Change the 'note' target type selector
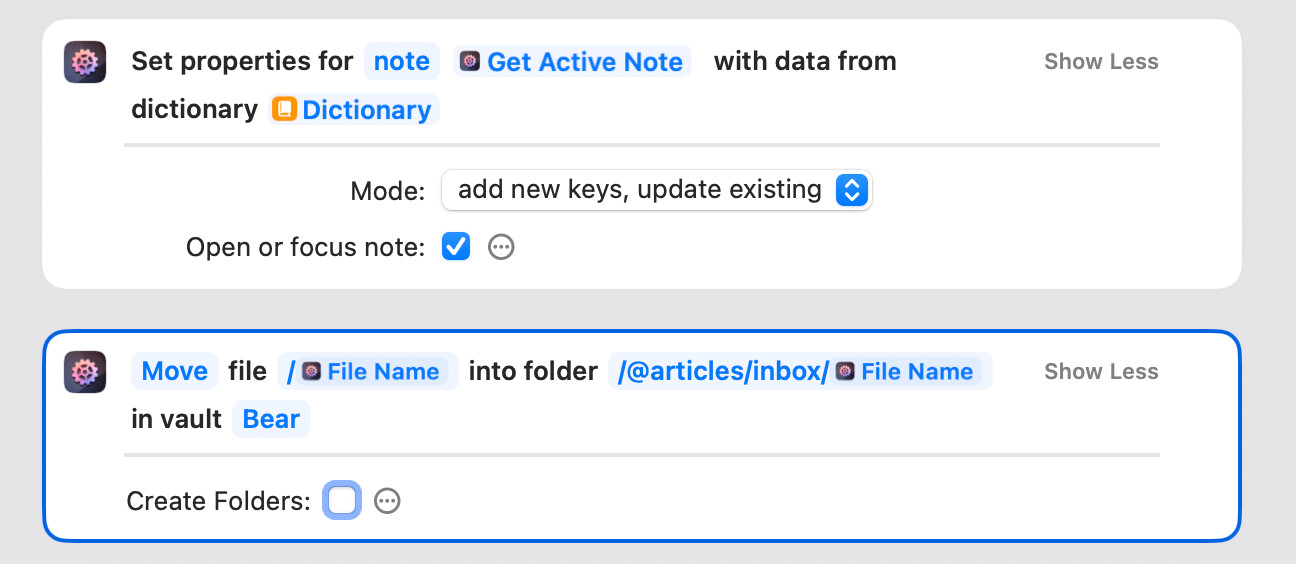The width and height of the screenshot is (1296, 564). (x=402, y=62)
